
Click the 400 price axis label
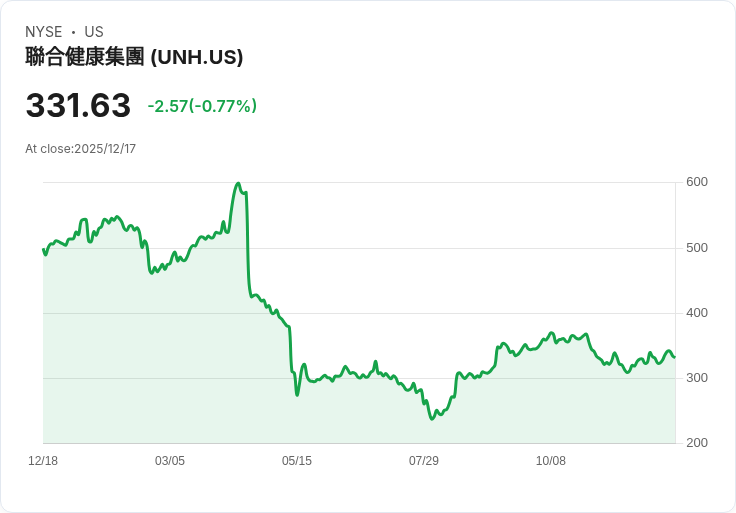click(x=697, y=313)
